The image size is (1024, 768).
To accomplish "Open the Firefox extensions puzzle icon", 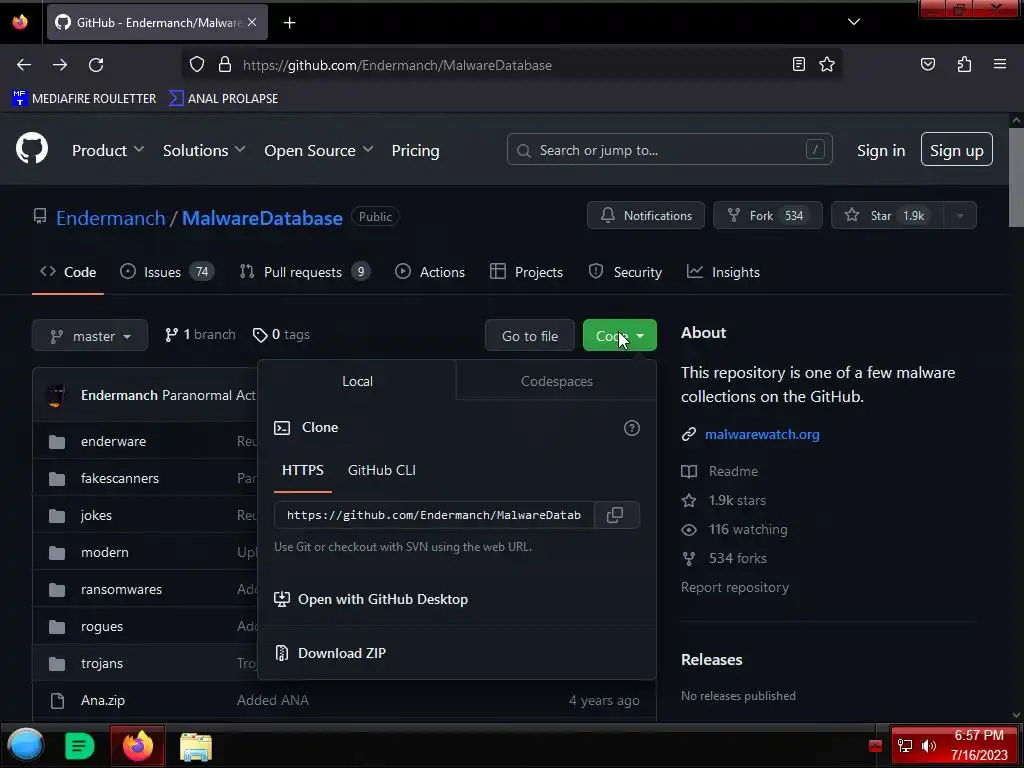I will [x=964, y=64].
